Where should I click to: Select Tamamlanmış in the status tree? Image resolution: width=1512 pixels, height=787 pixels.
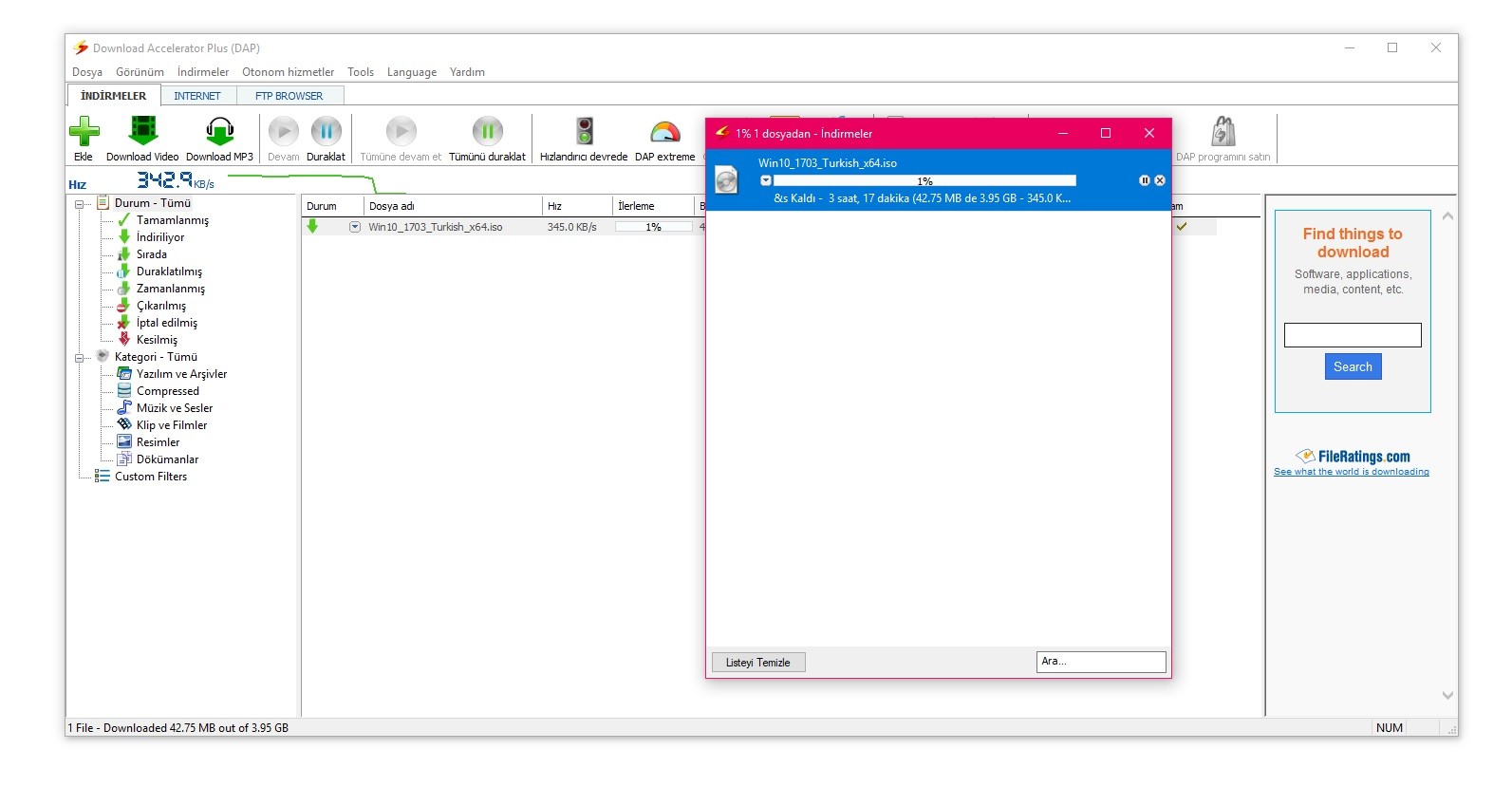[x=172, y=220]
